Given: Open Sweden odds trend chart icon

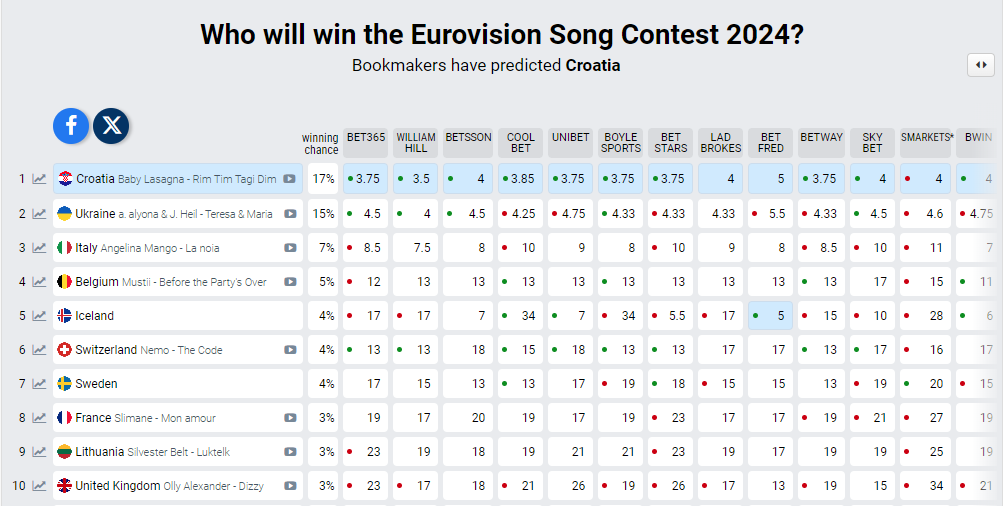Looking at the screenshot, I should coord(40,384).
